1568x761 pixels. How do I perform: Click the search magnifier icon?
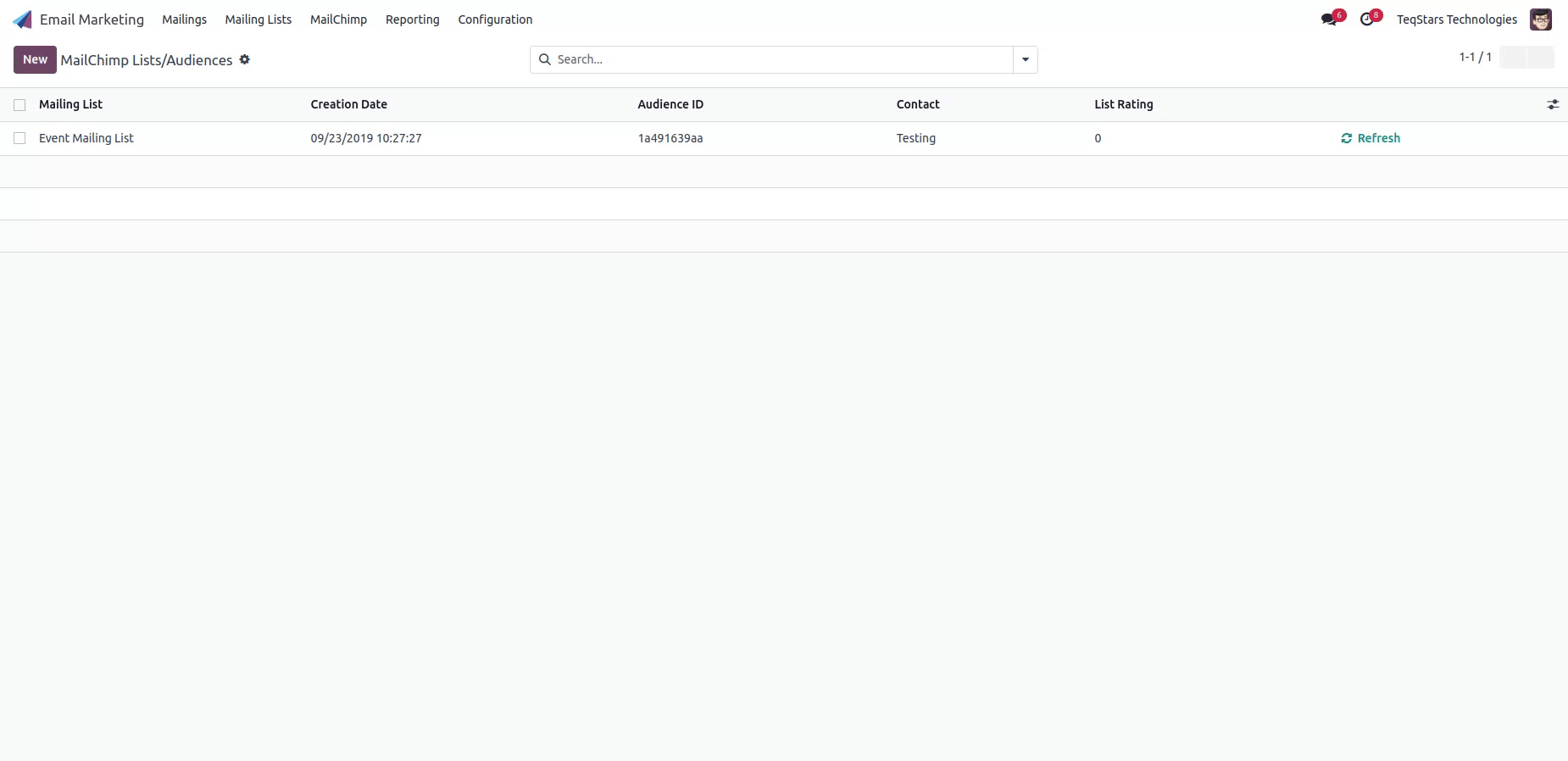coord(545,59)
